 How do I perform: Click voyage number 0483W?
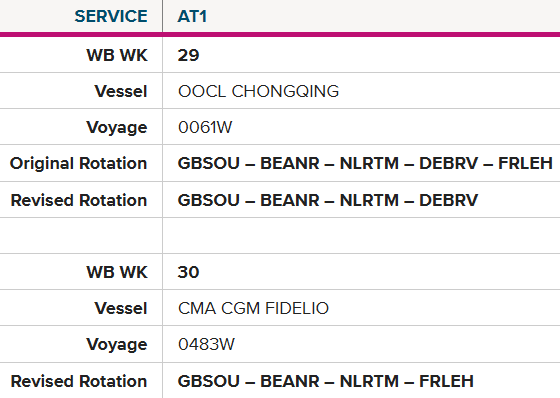click(x=206, y=344)
